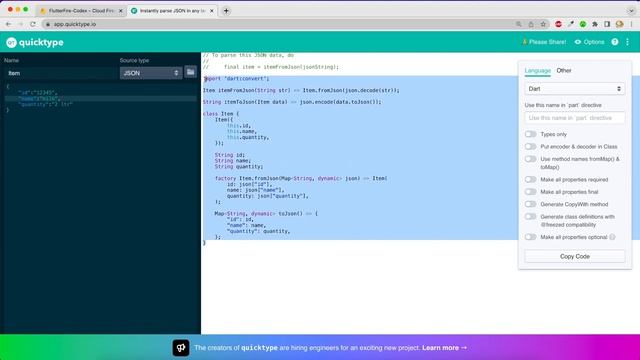Close the Instantly parse JSON tab

click(x=212, y=11)
